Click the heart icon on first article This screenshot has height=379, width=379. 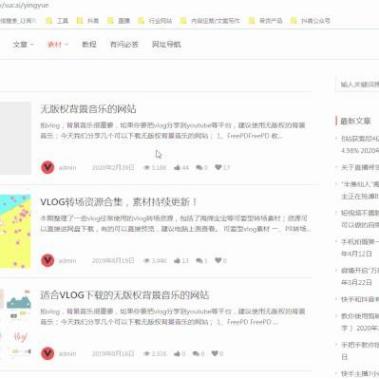218,167
